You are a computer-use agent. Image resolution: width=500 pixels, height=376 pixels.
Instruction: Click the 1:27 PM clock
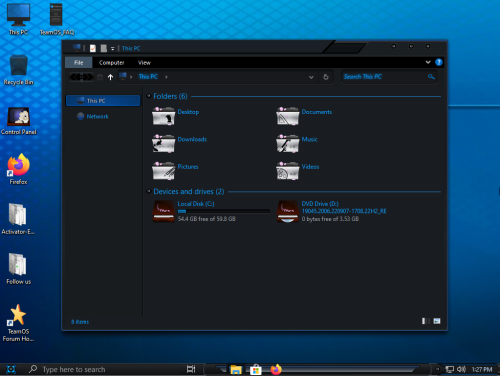click(482, 369)
